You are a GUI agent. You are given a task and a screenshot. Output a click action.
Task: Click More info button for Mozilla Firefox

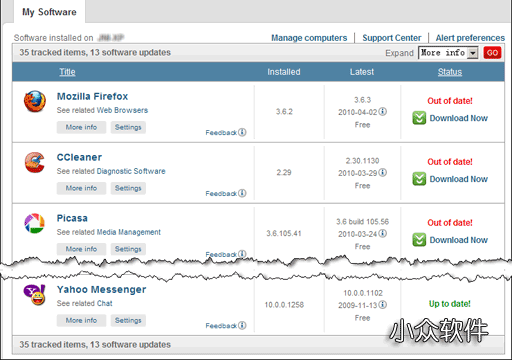coord(81,127)
